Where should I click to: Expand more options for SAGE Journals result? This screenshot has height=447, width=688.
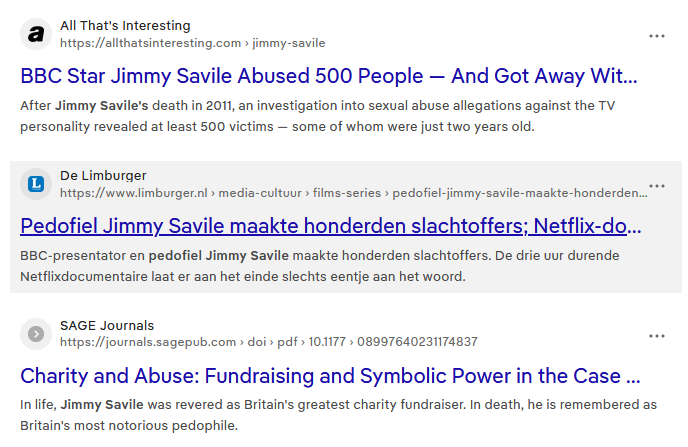pos(657,336)
